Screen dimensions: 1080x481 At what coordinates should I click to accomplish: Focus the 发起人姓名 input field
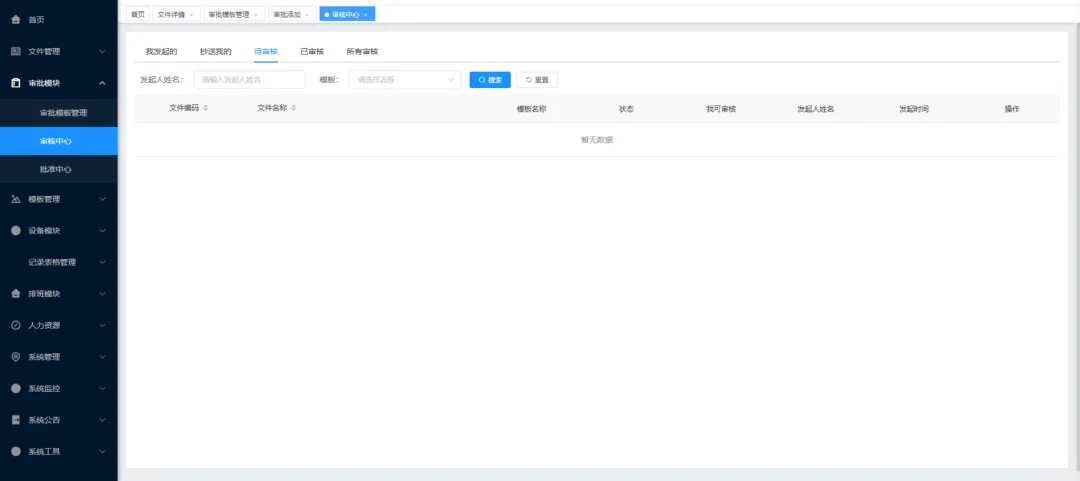(x=249, y=80)
